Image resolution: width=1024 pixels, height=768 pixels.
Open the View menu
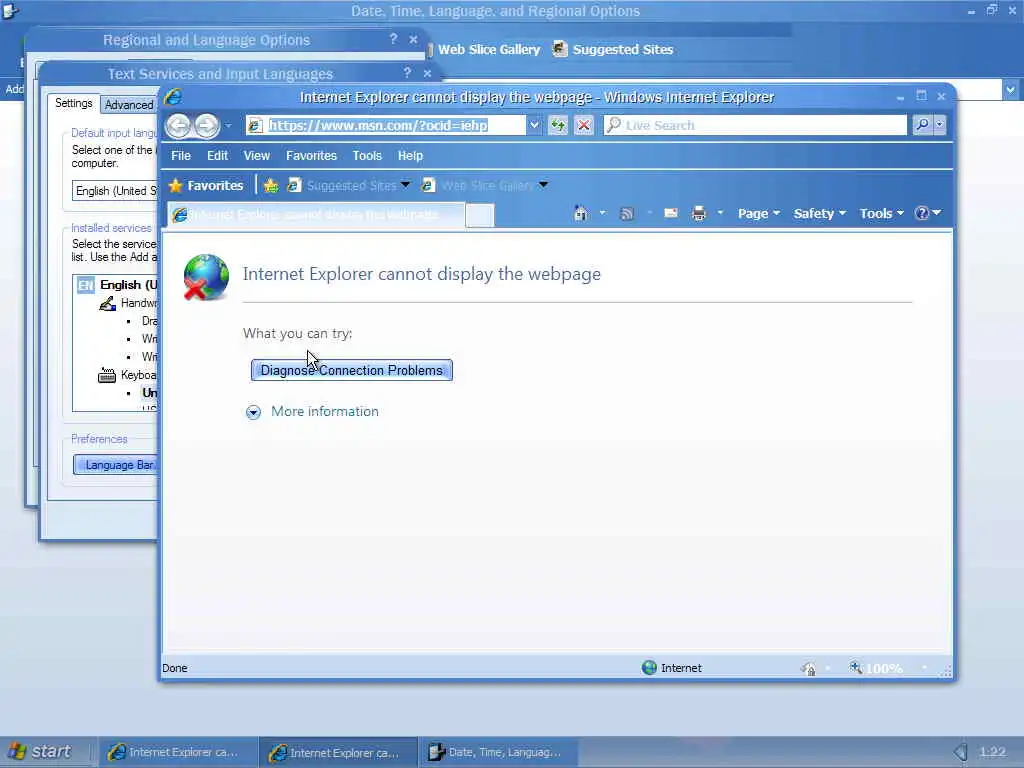257,155
